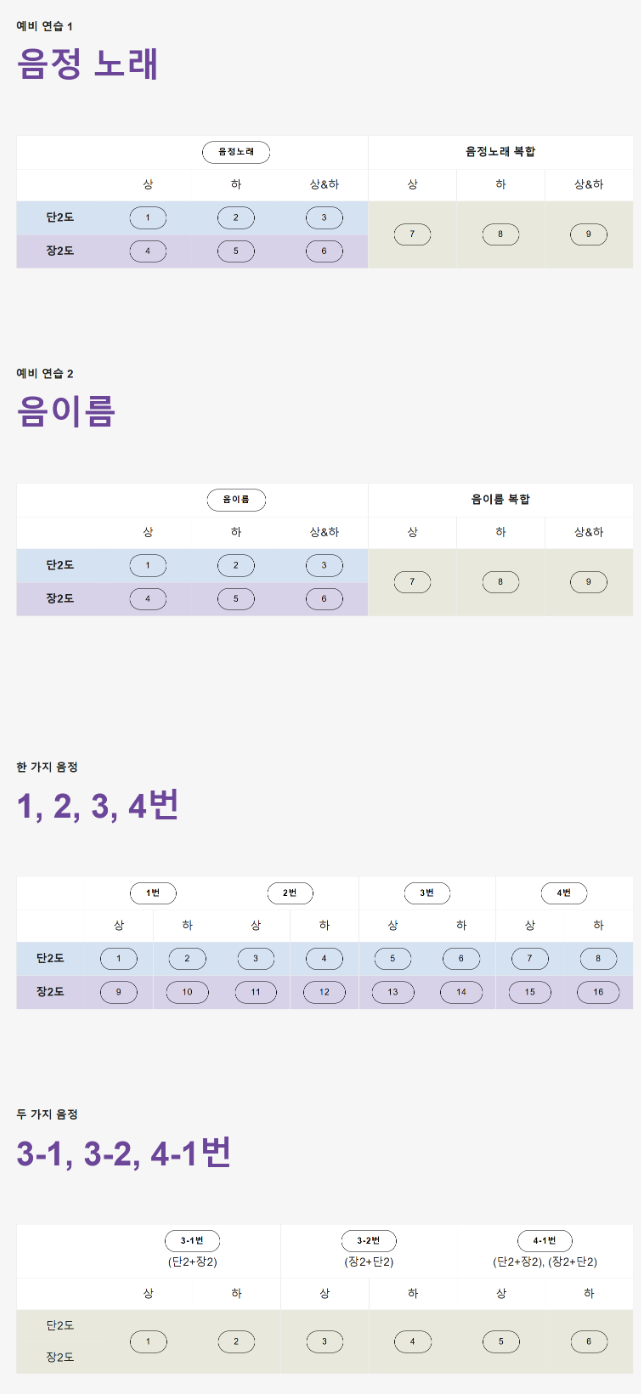641x1394 pixels.
Task: Select the 4-1번 pill button
Action: (544, 1241)
